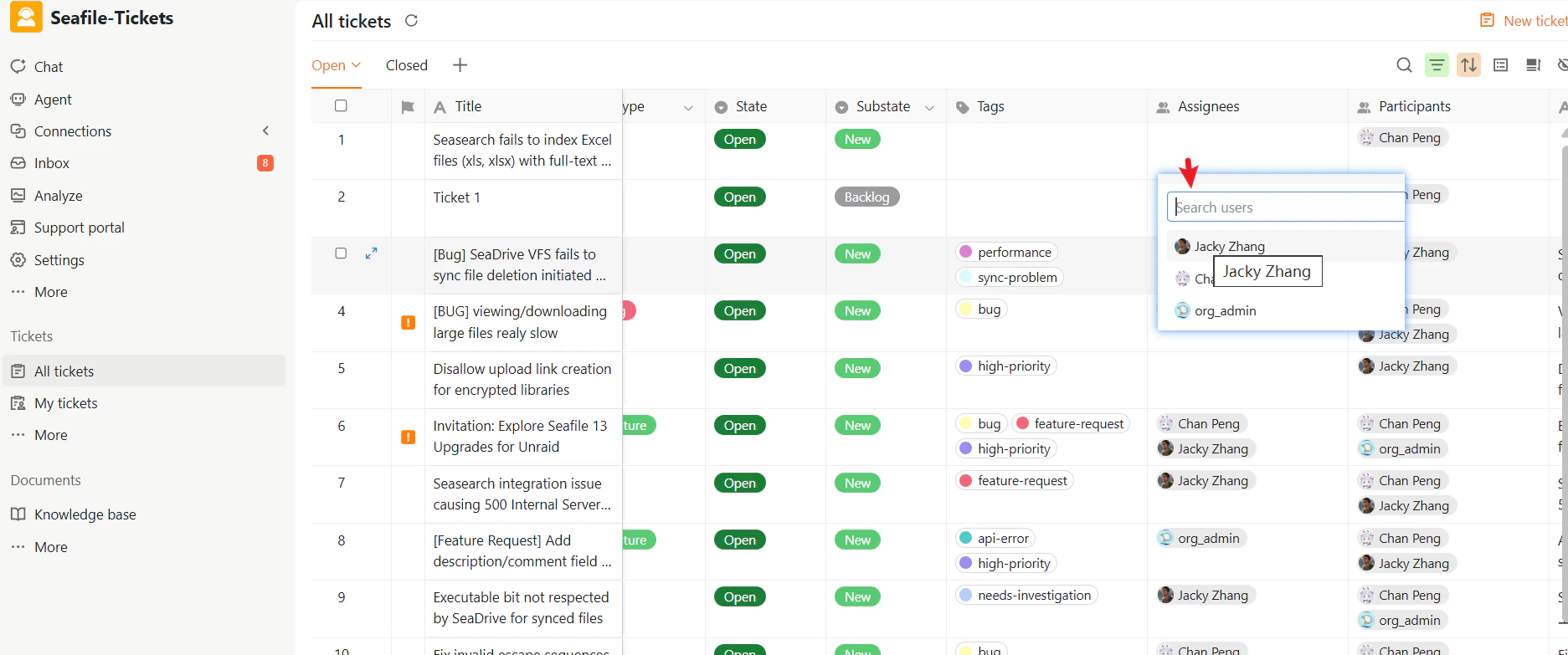Screen dimensions: 1568x655
Task: Open 'Seasearch fails to index Excel' ticket
Action: [522, 150]
